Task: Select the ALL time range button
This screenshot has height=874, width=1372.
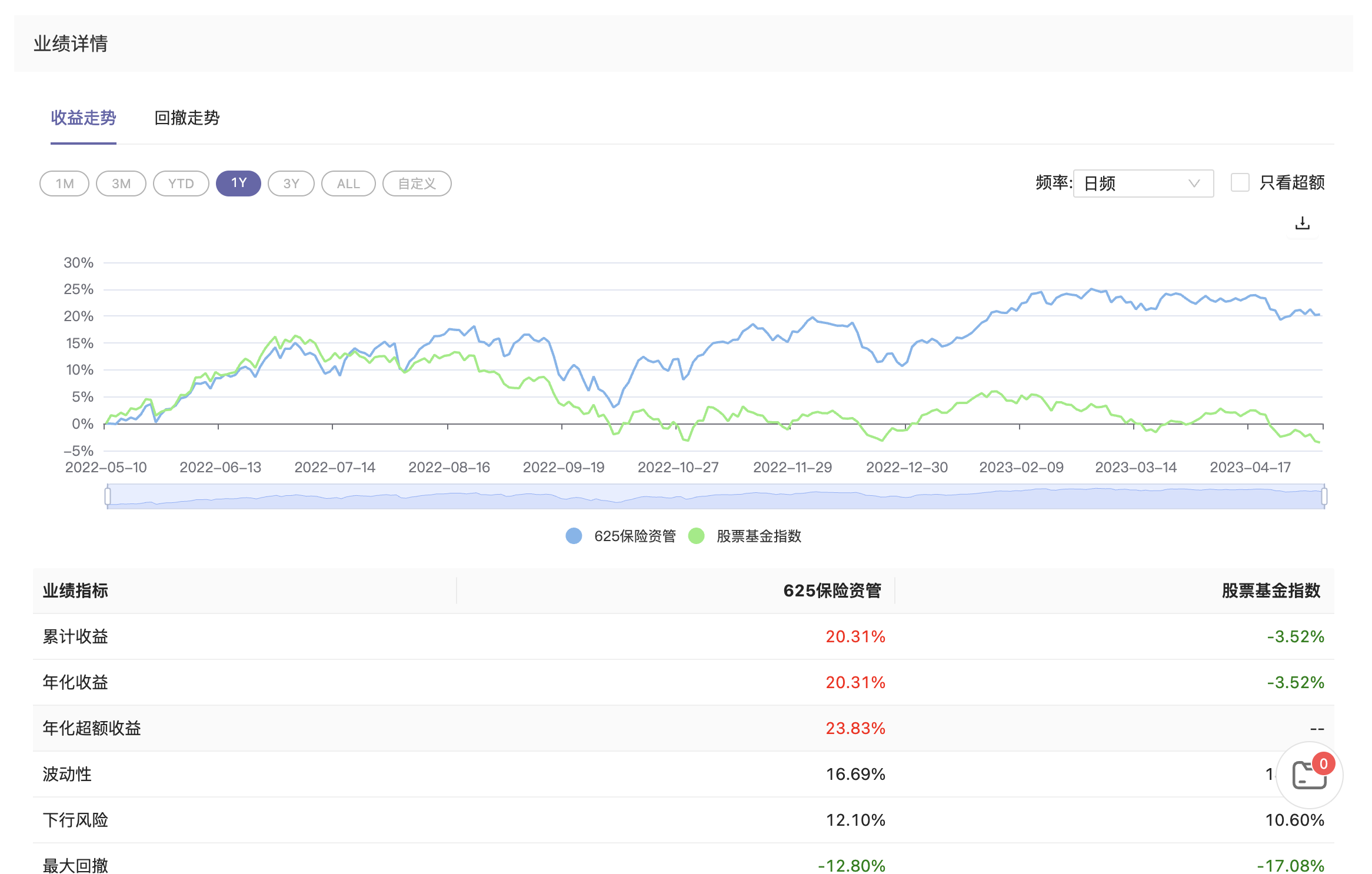Action: point(348,184)
